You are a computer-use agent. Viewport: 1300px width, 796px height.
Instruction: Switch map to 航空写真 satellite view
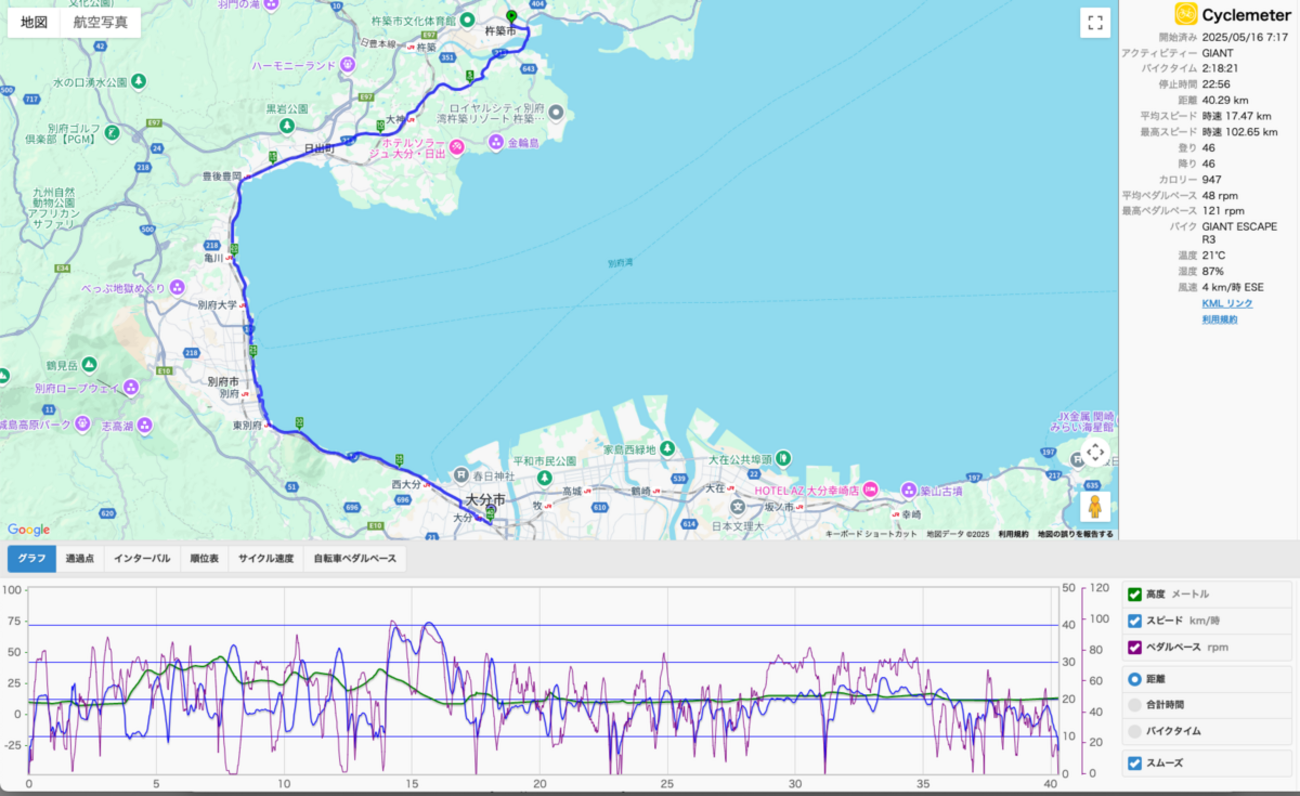point(100,22)
